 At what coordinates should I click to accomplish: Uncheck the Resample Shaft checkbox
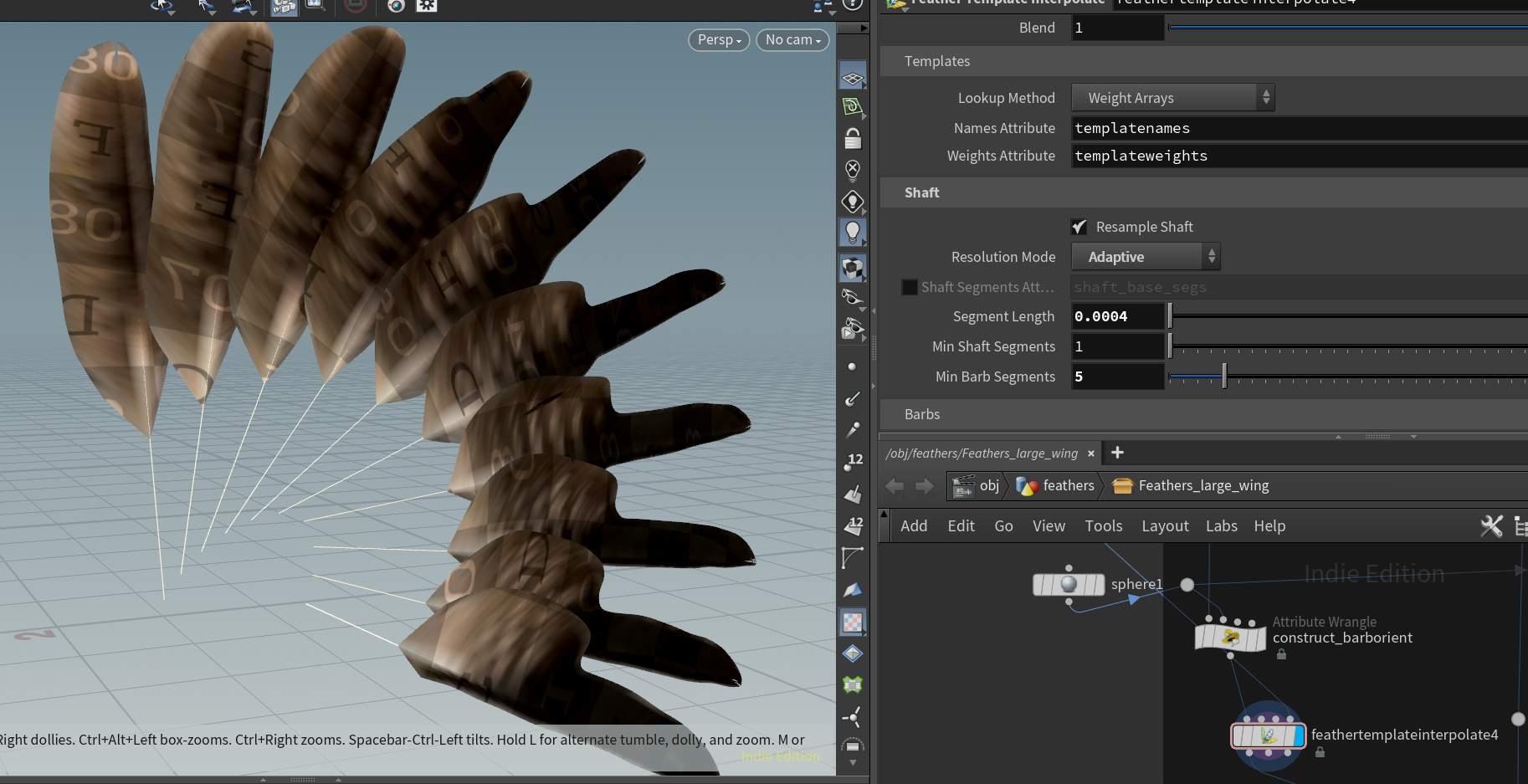click(x=1079, y=227)
